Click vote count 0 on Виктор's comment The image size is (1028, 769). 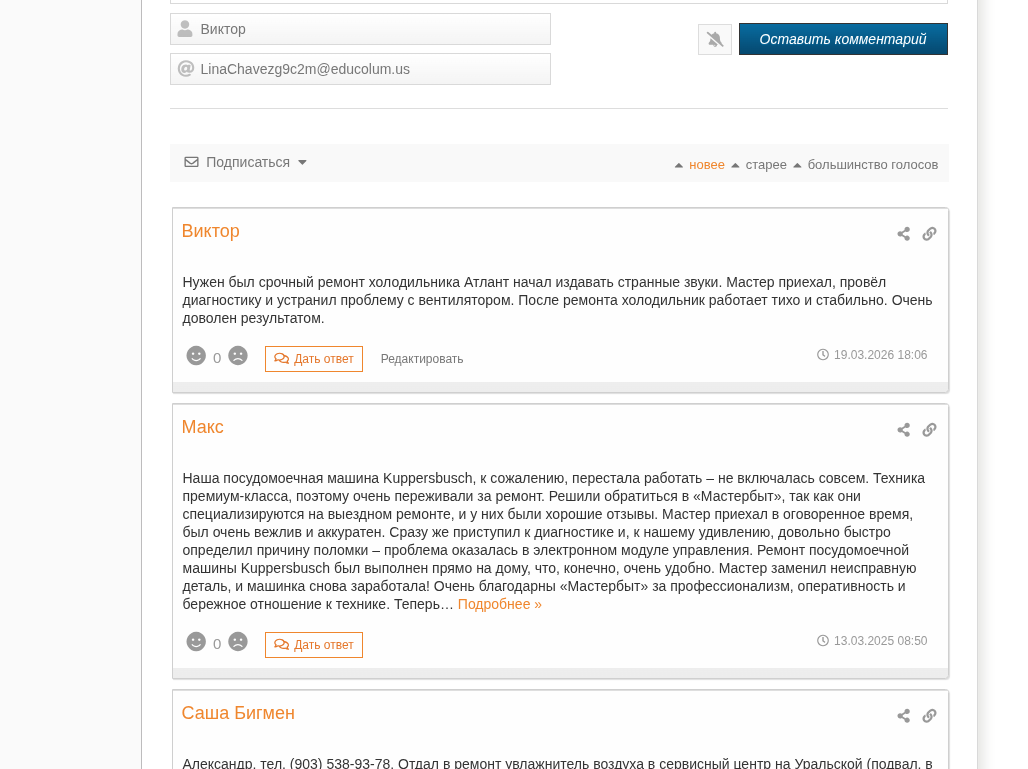click(217, 358)
